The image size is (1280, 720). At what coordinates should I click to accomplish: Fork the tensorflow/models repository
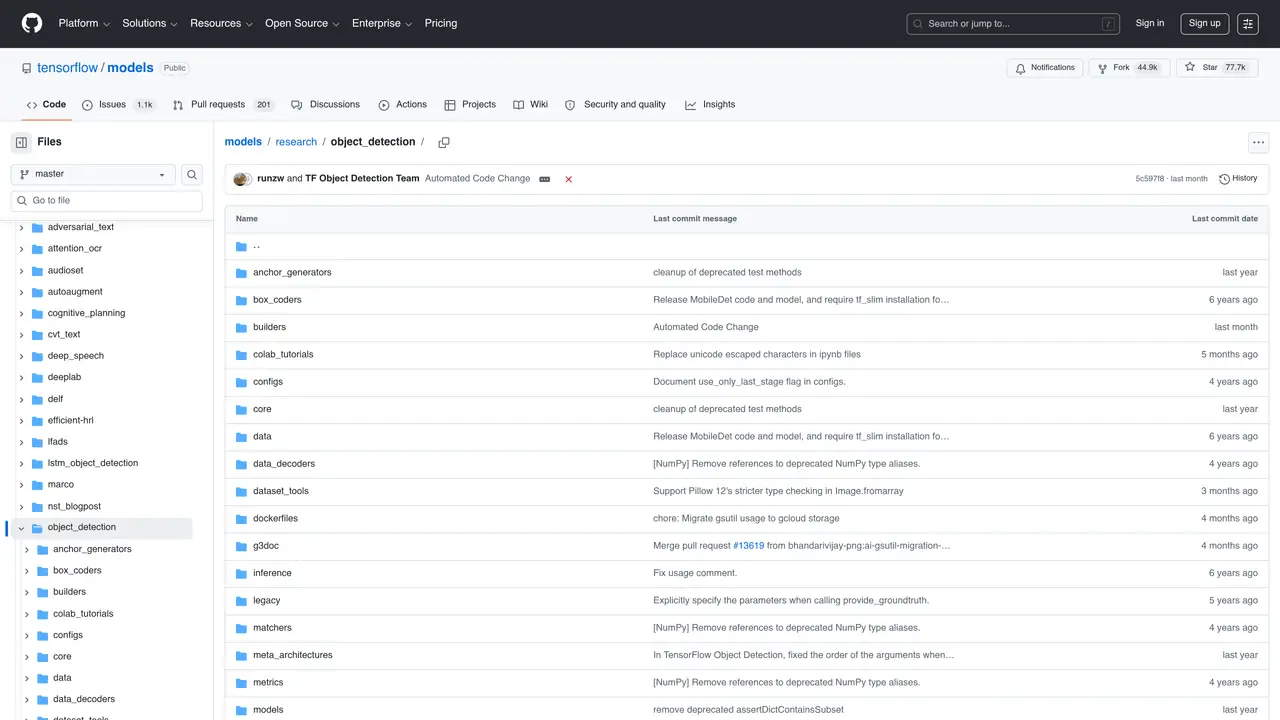point(1129,68)
